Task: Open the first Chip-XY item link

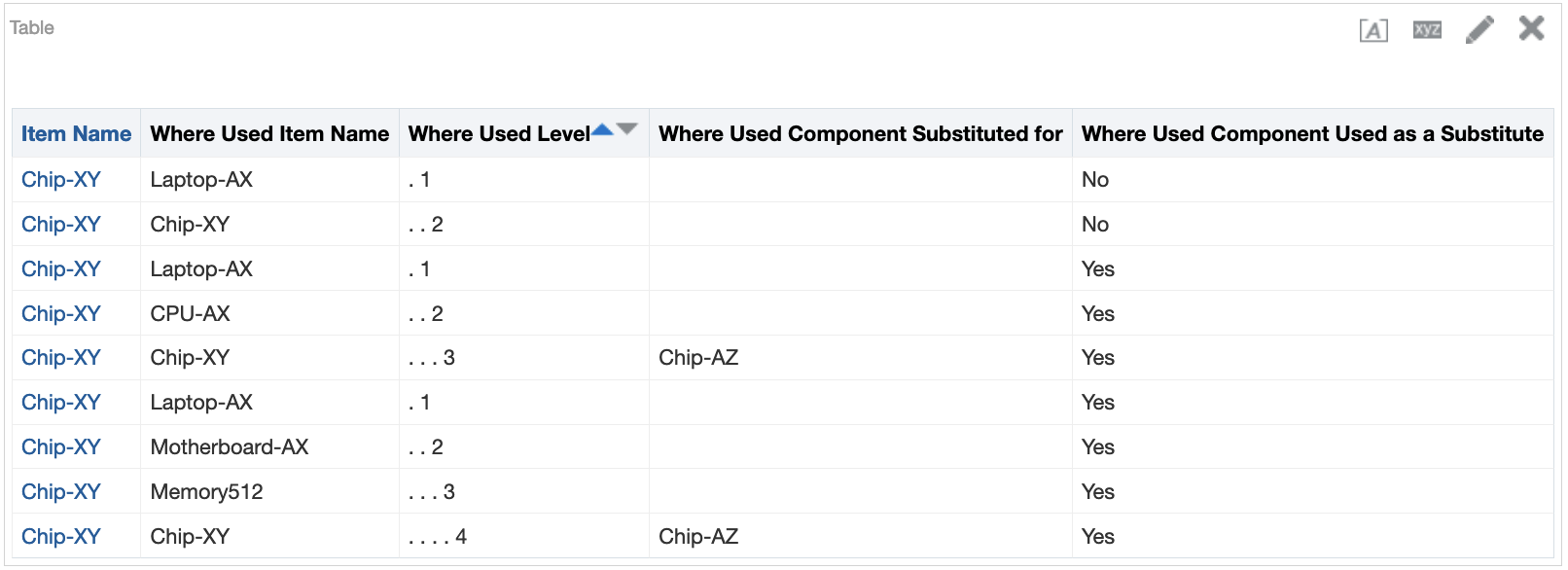Action: tap(61, 180)
